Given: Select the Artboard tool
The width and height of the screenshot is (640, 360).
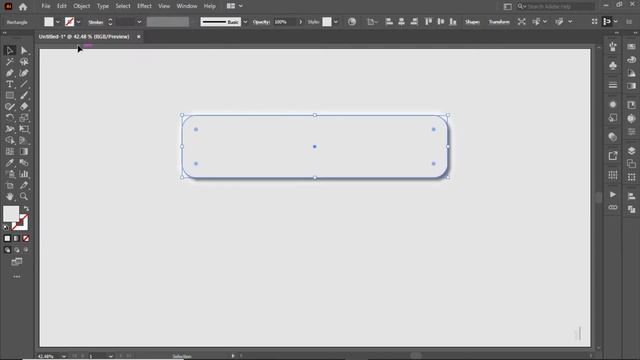Looking at the screenshot, I should click(x=10, y=185).
